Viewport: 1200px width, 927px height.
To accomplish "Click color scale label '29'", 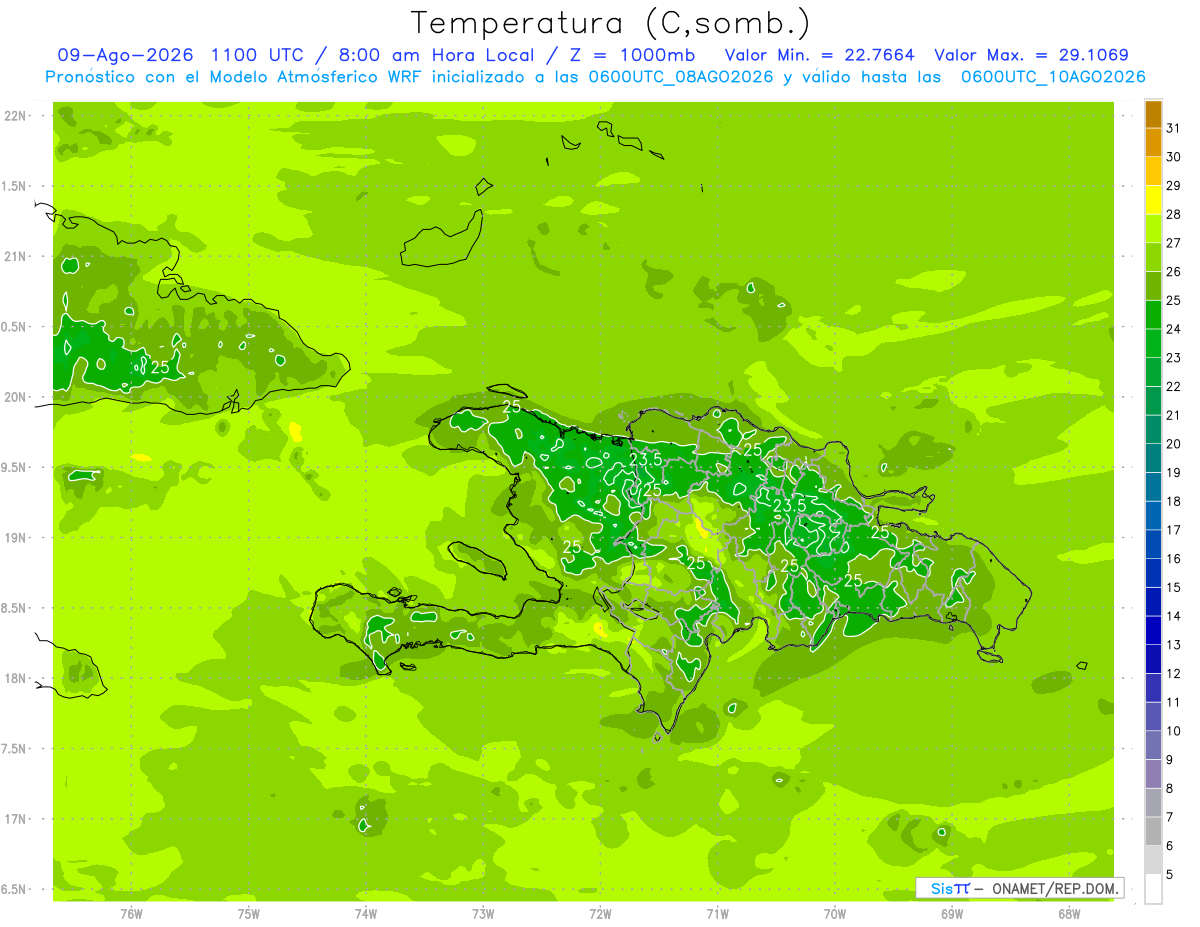I will 1174,186.
